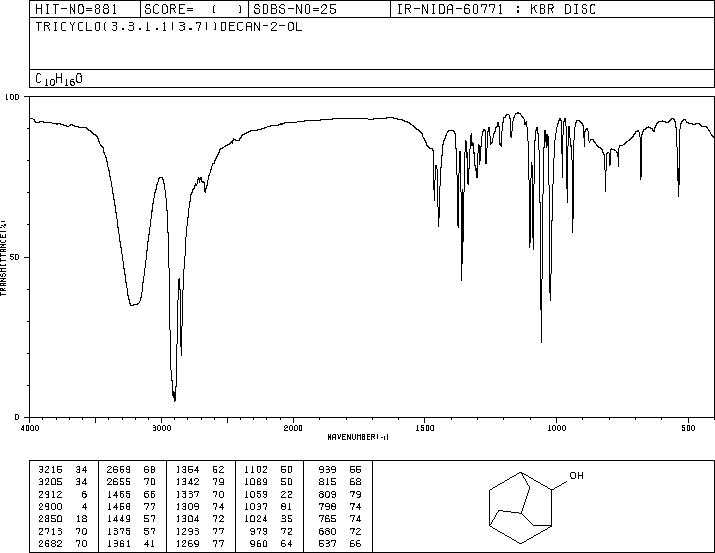Select peak table entry 765
Viewport: 715px width, 553px height.
coord(327,519)
